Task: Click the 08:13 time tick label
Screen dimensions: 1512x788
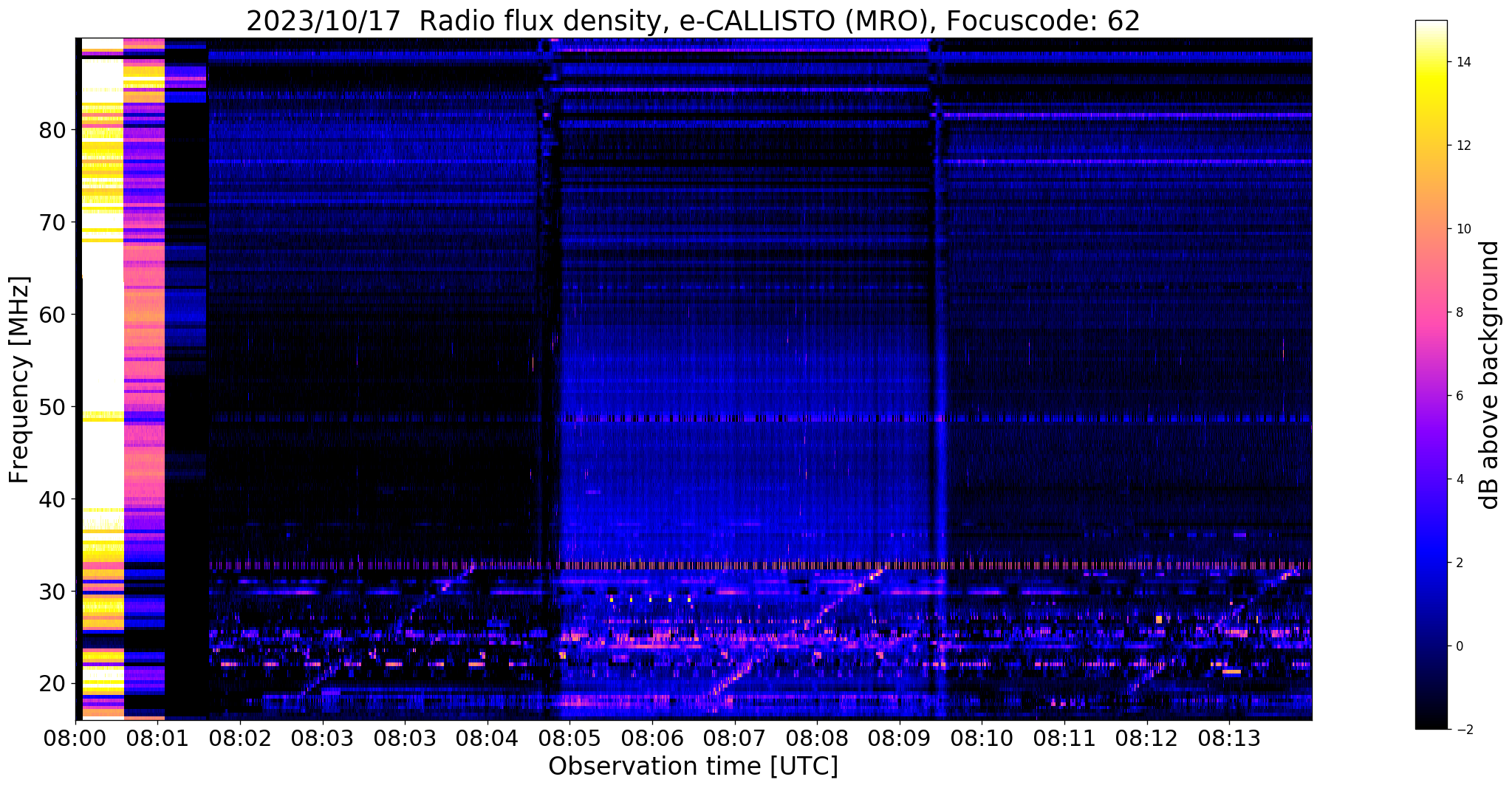Action: click(1228, 738)
